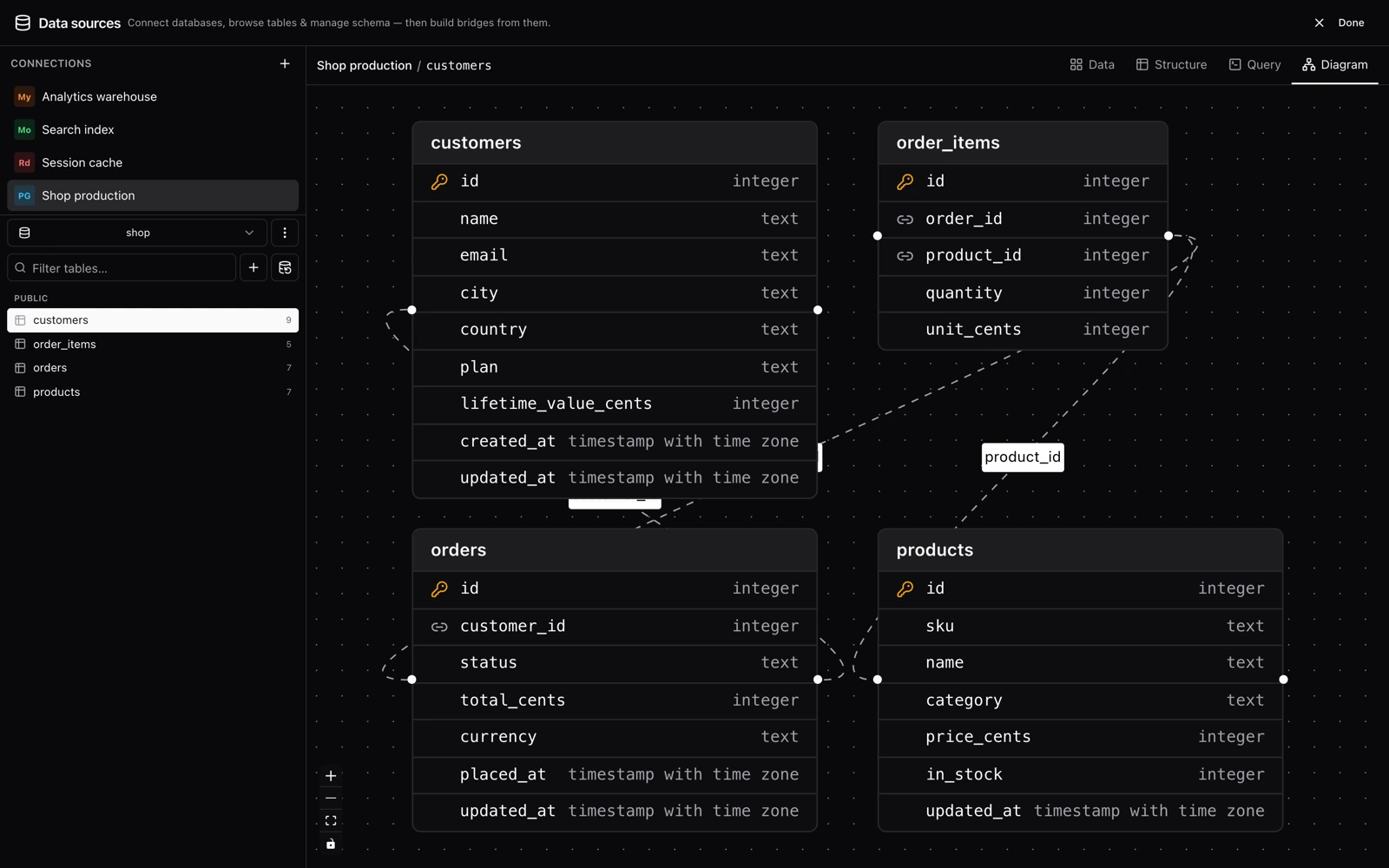Switch to the Query tab
The width and height of the screenshot is (1389, 868).
[x=1254, y=65]
